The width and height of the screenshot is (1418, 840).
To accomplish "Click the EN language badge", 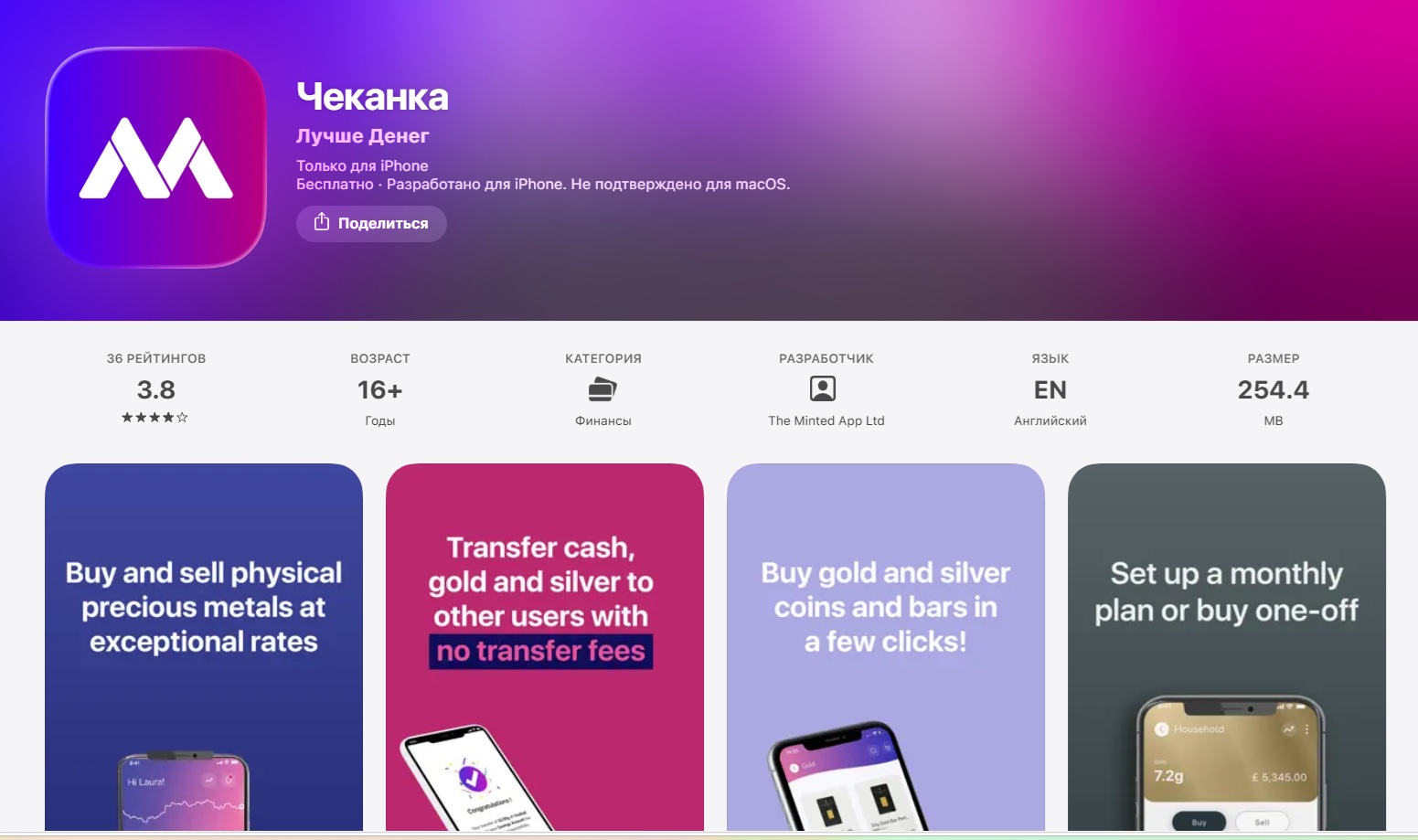I will click(x=1050, y=390).
